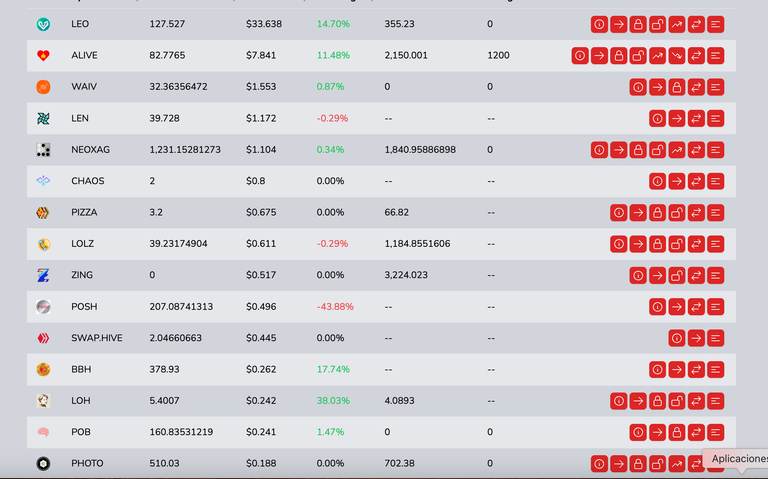The height and width of the screenshot is (479, 768).
Task: Click ZING staked amount 3,224.023
Action: [406, 275]
